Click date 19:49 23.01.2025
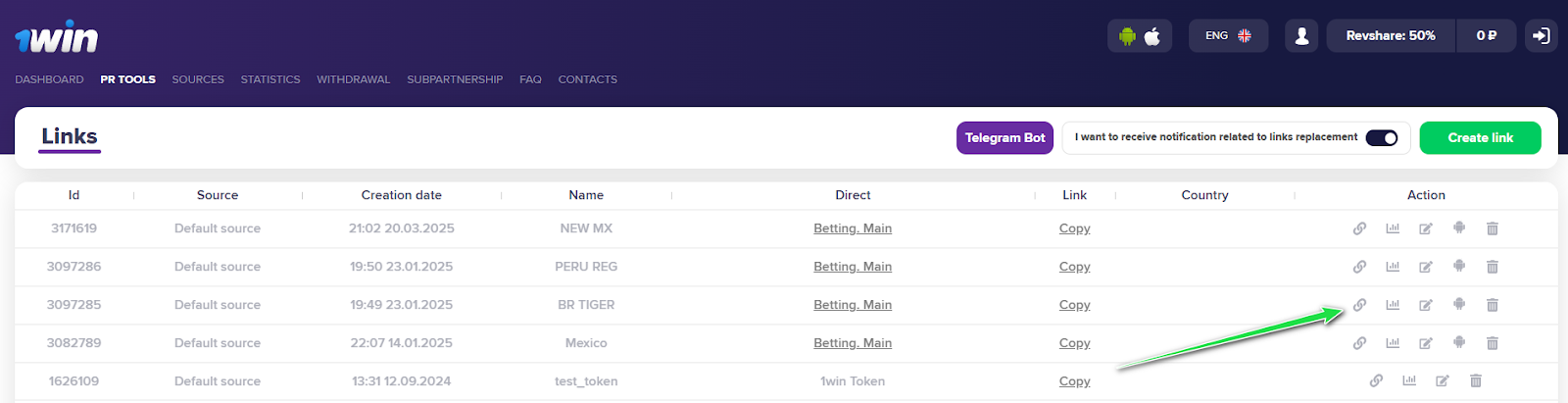Screen dimensions: 1568x403 click(402, 305)
